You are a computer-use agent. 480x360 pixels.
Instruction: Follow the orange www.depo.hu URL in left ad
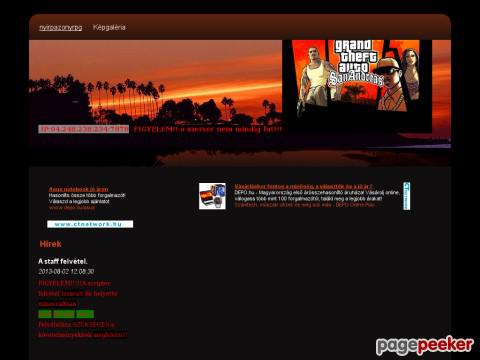(72, 207)
